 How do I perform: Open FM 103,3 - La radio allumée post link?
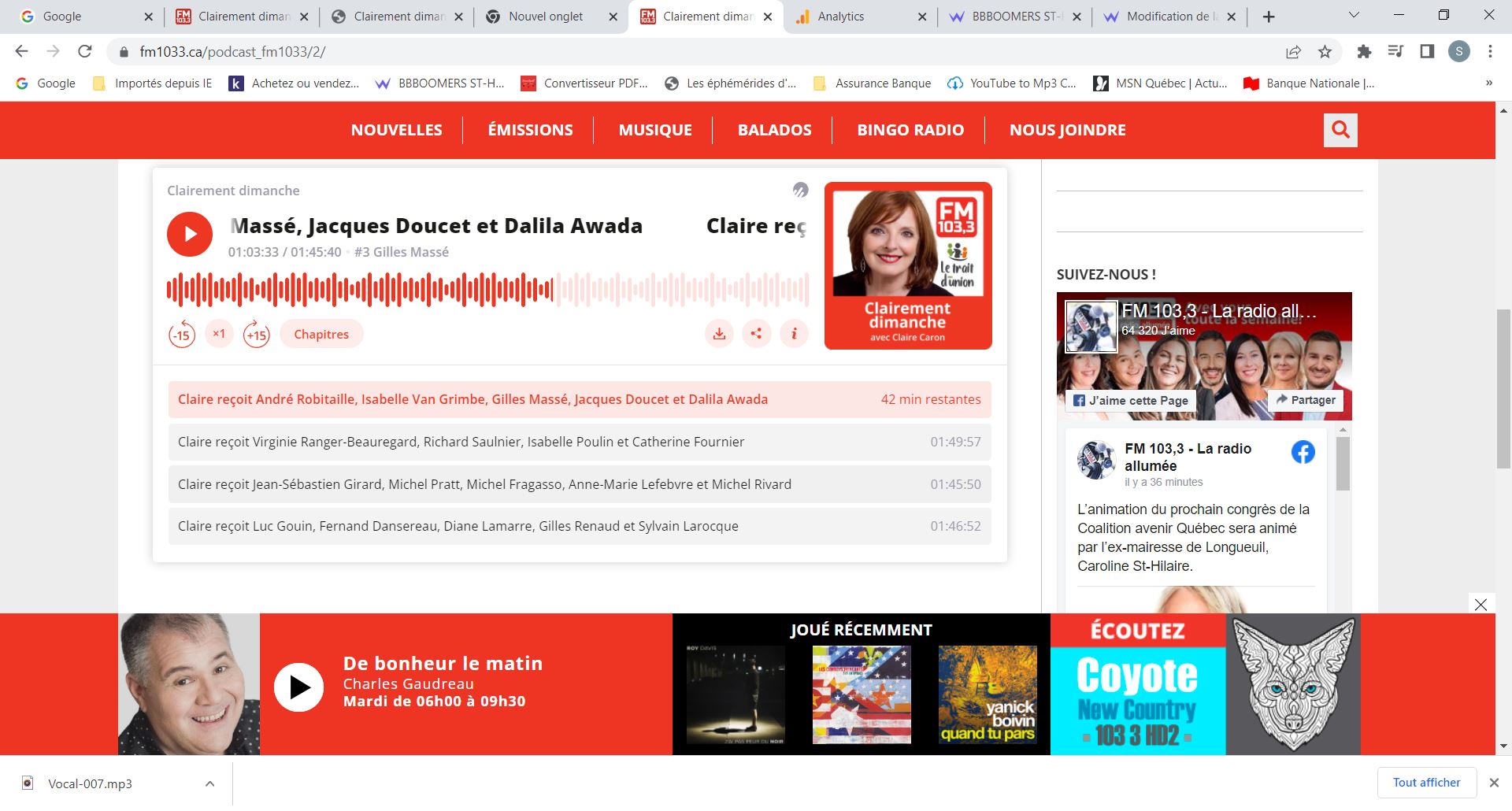click(1188, 457)
